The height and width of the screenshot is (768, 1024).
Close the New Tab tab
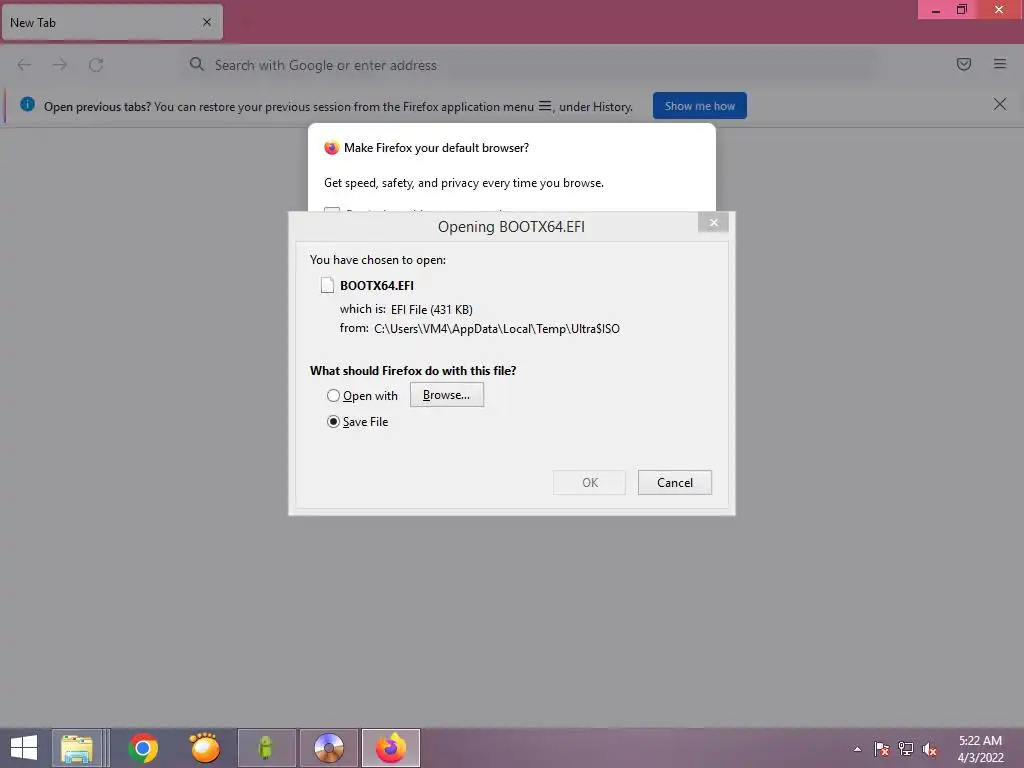click(x=207, y=22)
